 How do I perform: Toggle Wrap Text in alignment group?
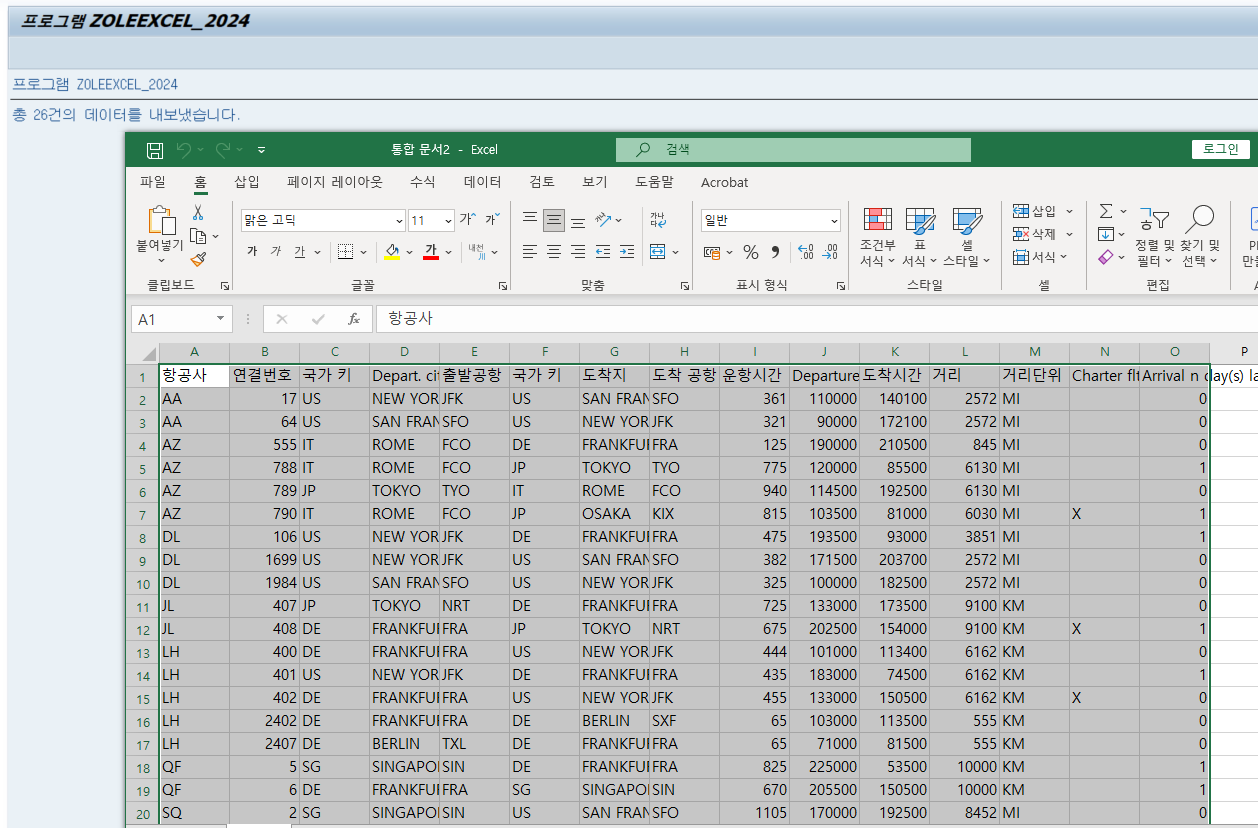(658, 220)
